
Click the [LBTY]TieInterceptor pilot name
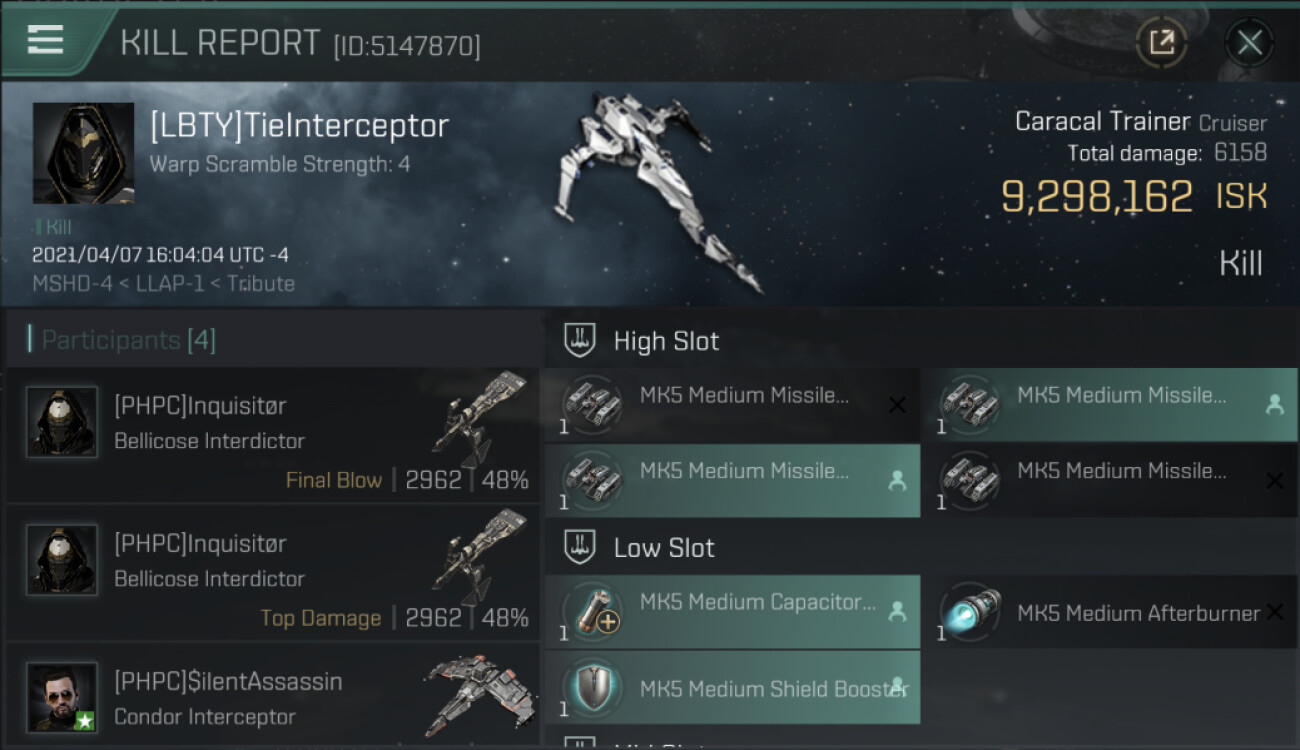pyautogui.click(x=299, y=126)
